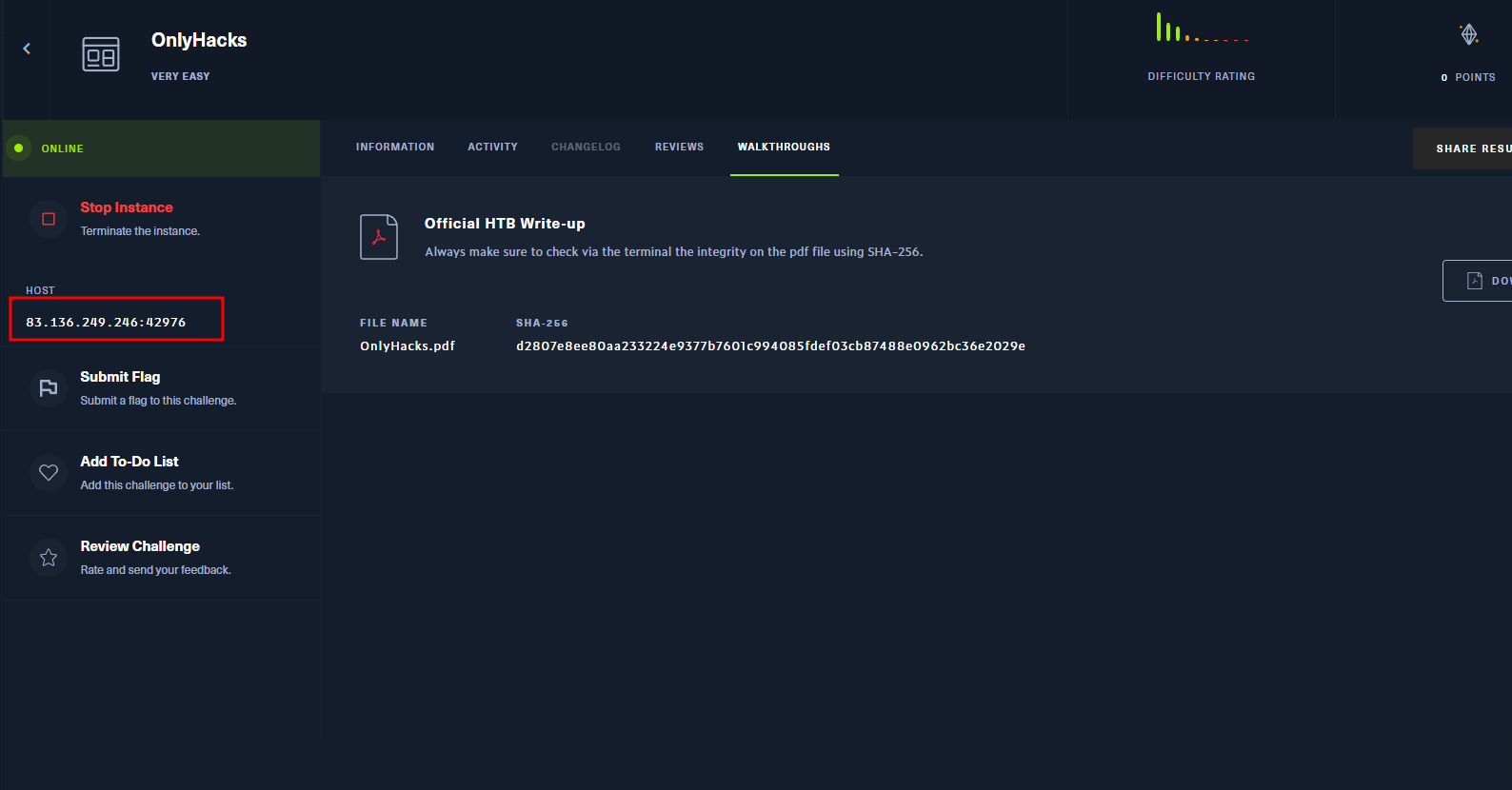Click the ONLINE status label
The height and width of the screenshot is (790, 1512).
pyautogui.click(x=63, y=148)
